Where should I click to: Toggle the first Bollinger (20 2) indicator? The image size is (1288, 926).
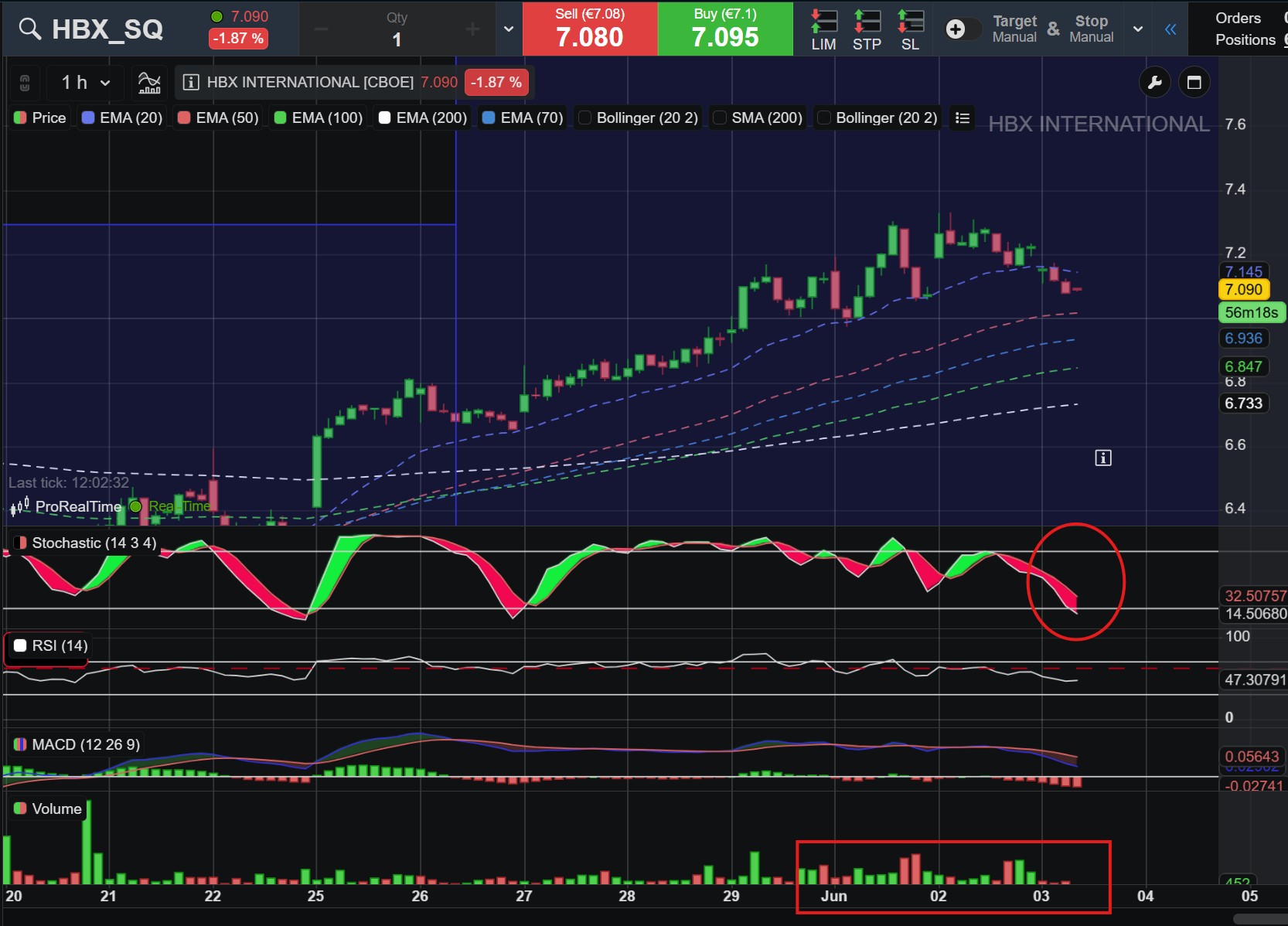pos(639,117)
